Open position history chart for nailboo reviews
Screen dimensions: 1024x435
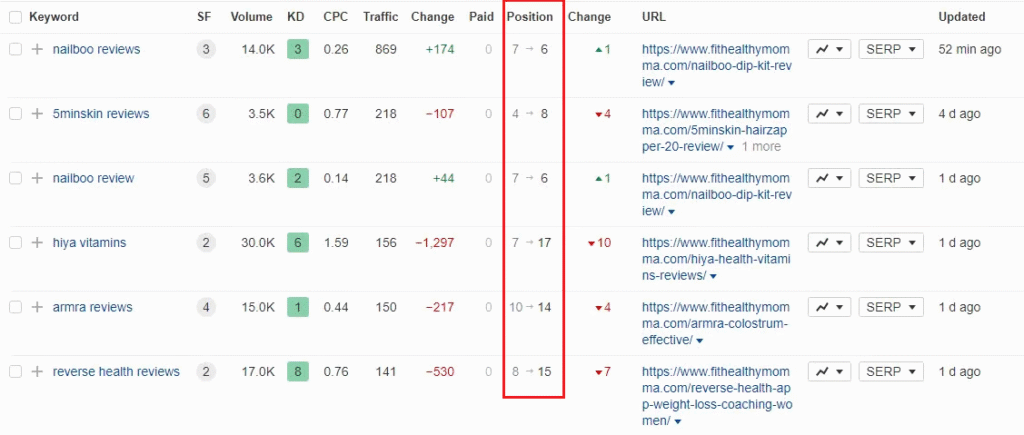(x=828, y=49)
